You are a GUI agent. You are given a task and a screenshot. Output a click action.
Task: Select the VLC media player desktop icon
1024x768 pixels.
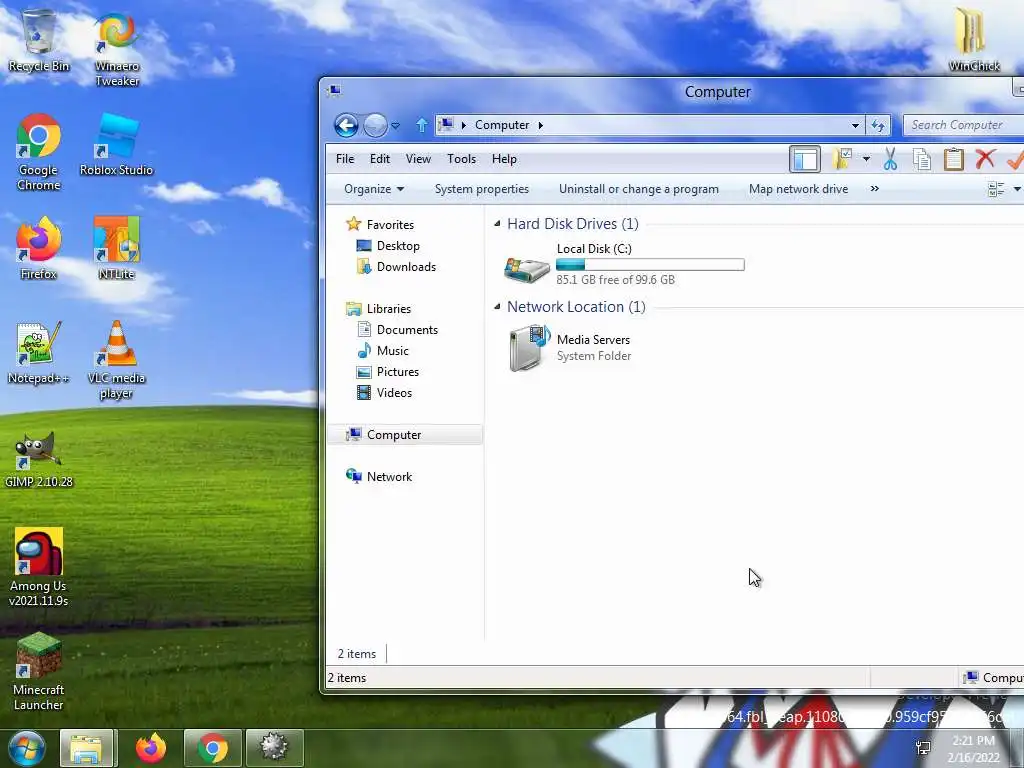click(116, 360)
